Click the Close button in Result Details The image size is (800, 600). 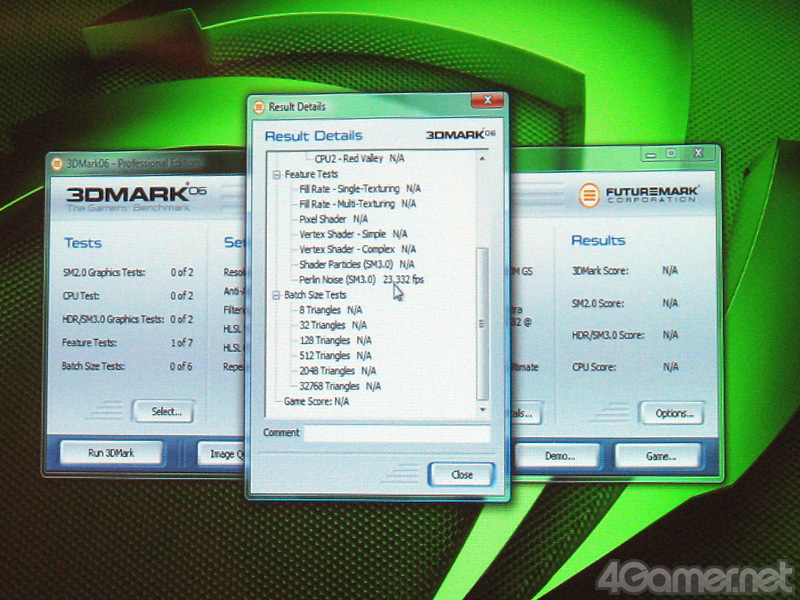(x=461, y=474)
